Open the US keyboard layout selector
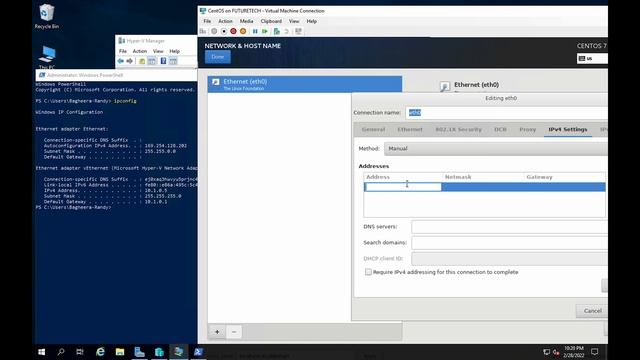The height and width of the screenshot is (360, 640). click(x=592, y=58)
